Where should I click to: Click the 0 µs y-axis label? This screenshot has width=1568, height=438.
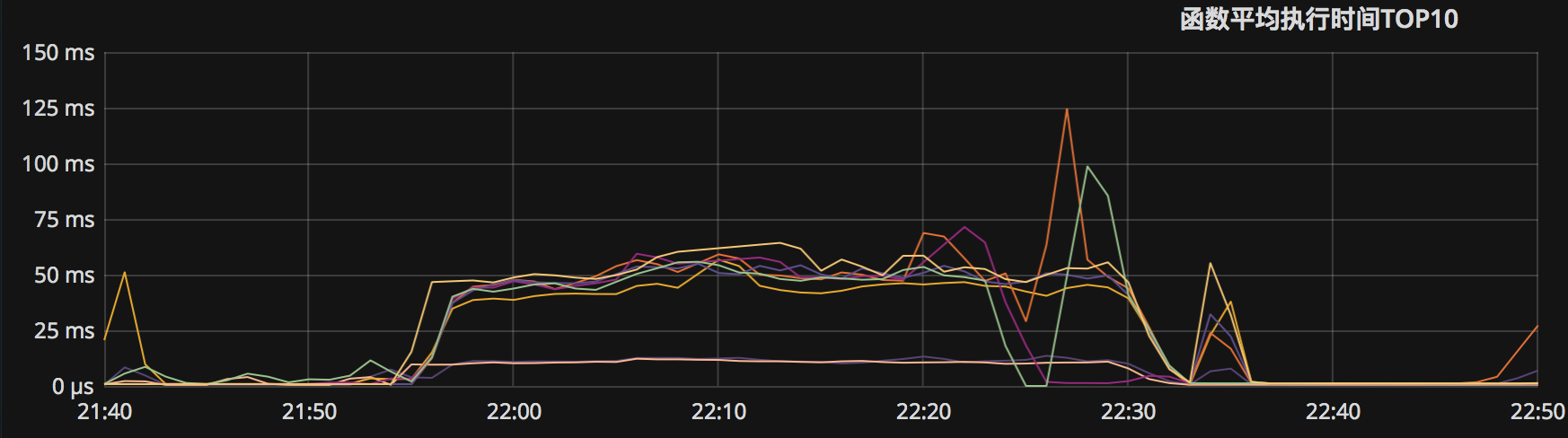[x=72, y=387]
